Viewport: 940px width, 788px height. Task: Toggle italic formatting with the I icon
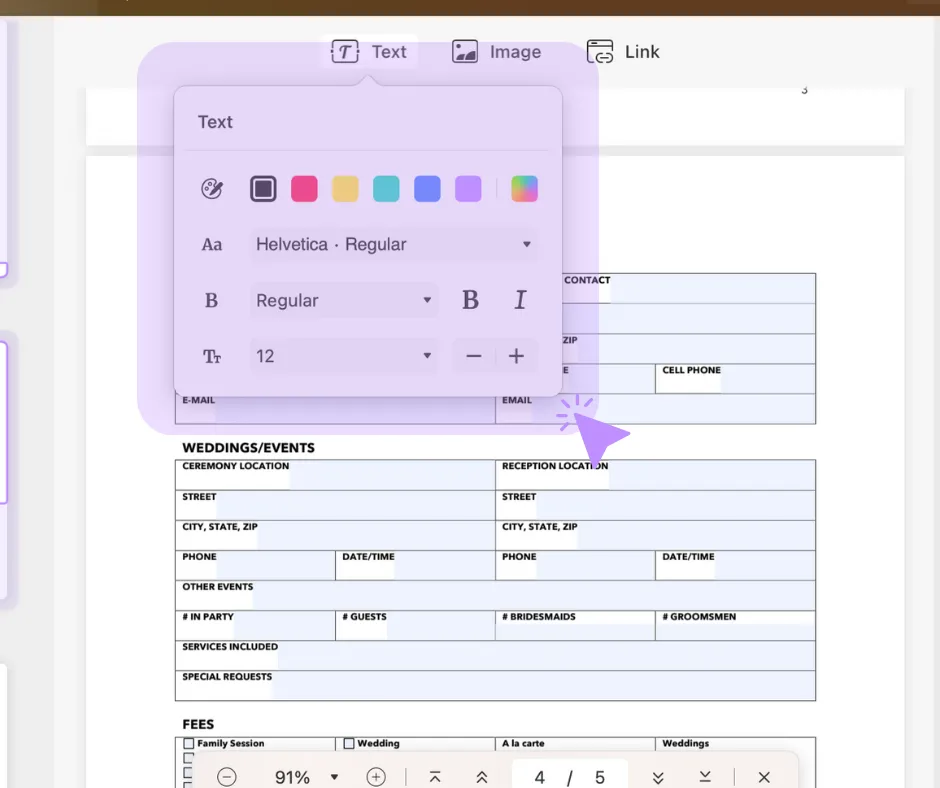coord(519,300)
